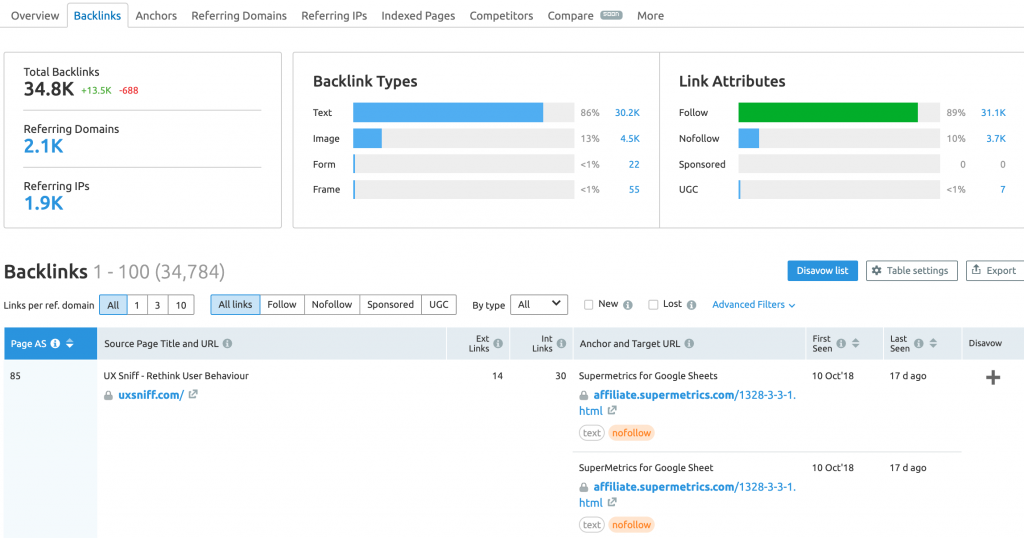Select 10 links per ref. domain
The image size is (1024, 538).
(x=181, y=305)
